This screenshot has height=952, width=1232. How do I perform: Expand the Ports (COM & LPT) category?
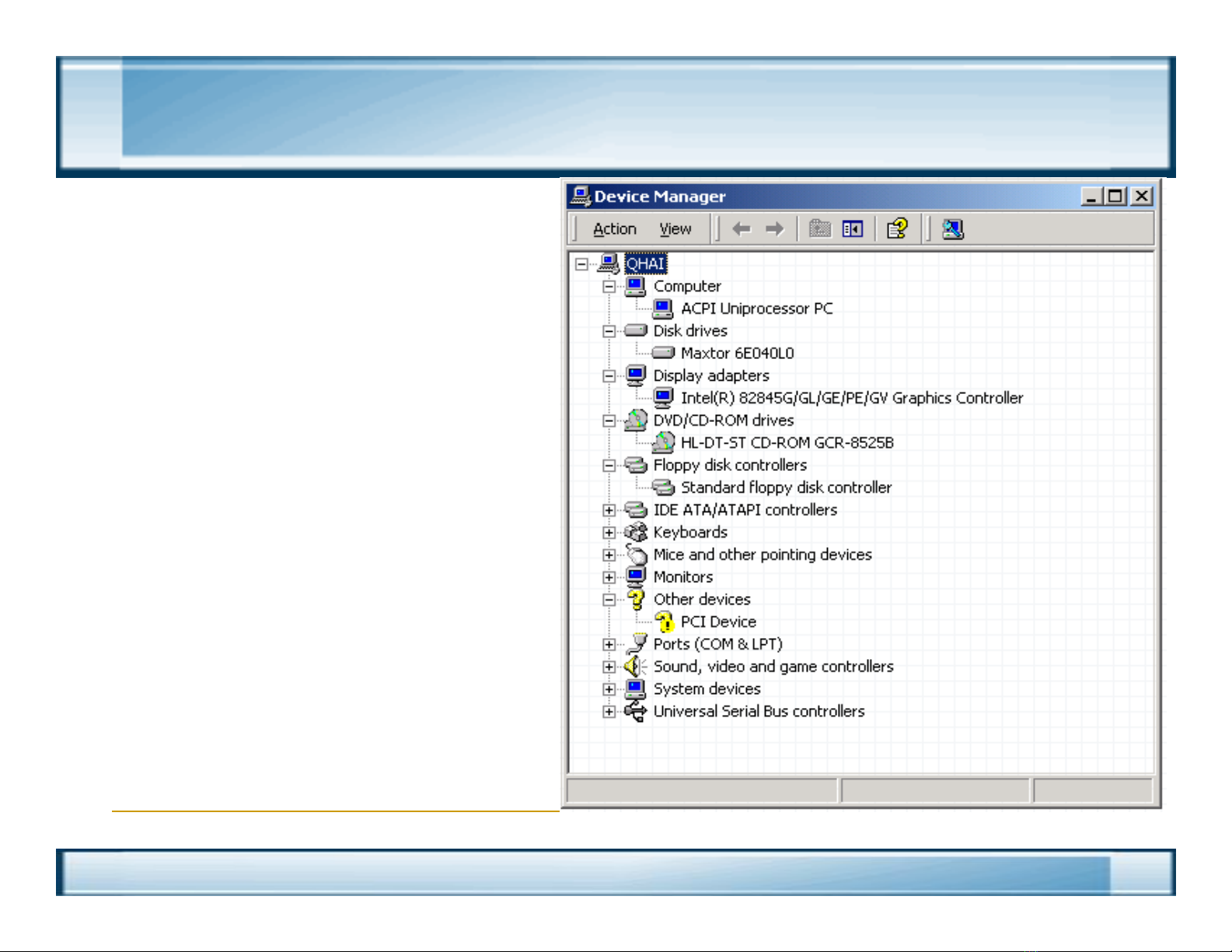point(609,645)
